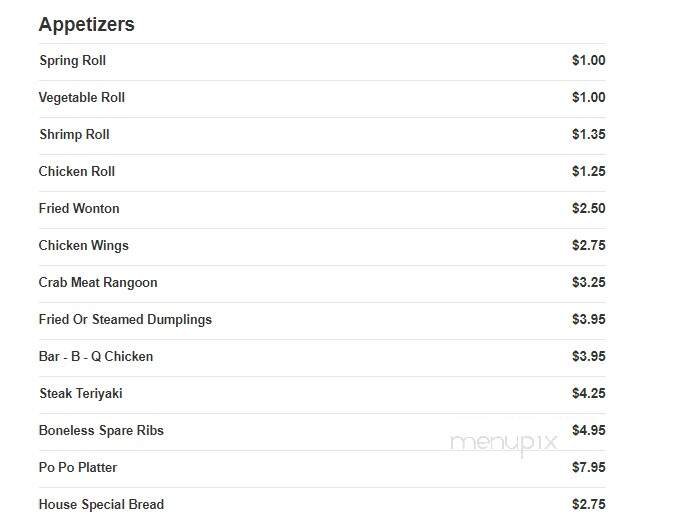Screen dimensions: 683x525
Task: Click the Vegetable Roll item name
Action: (82, 98)
